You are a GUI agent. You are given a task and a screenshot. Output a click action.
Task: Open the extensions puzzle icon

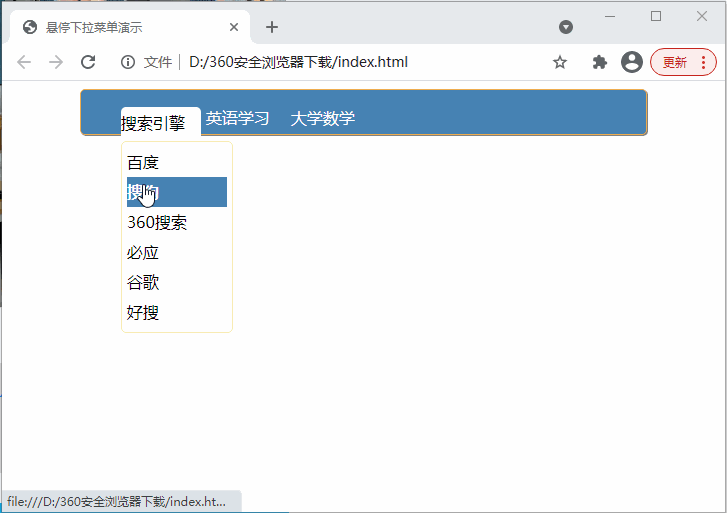coord(599,62)
